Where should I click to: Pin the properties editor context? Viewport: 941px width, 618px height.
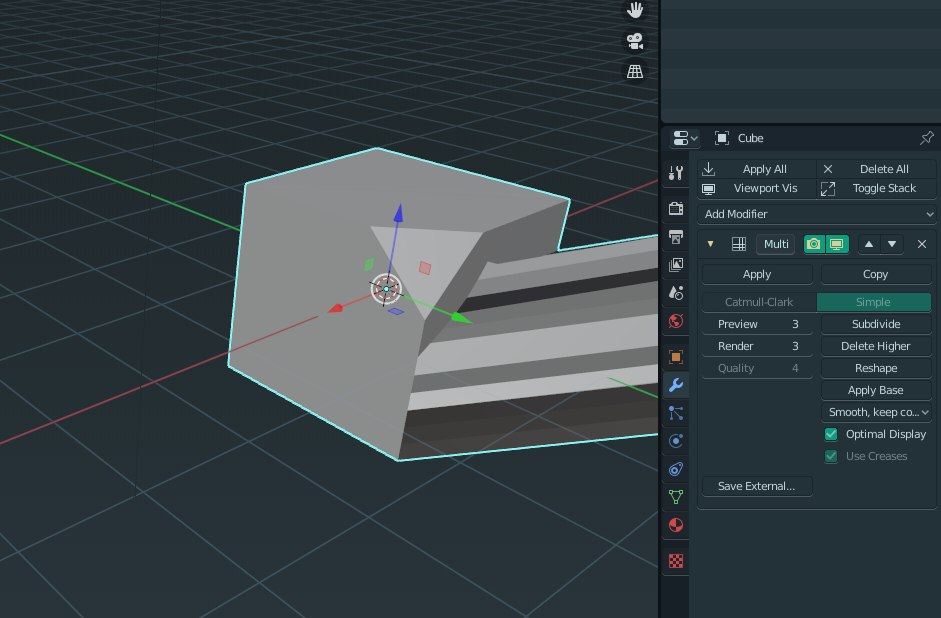[x=926, y=138]
